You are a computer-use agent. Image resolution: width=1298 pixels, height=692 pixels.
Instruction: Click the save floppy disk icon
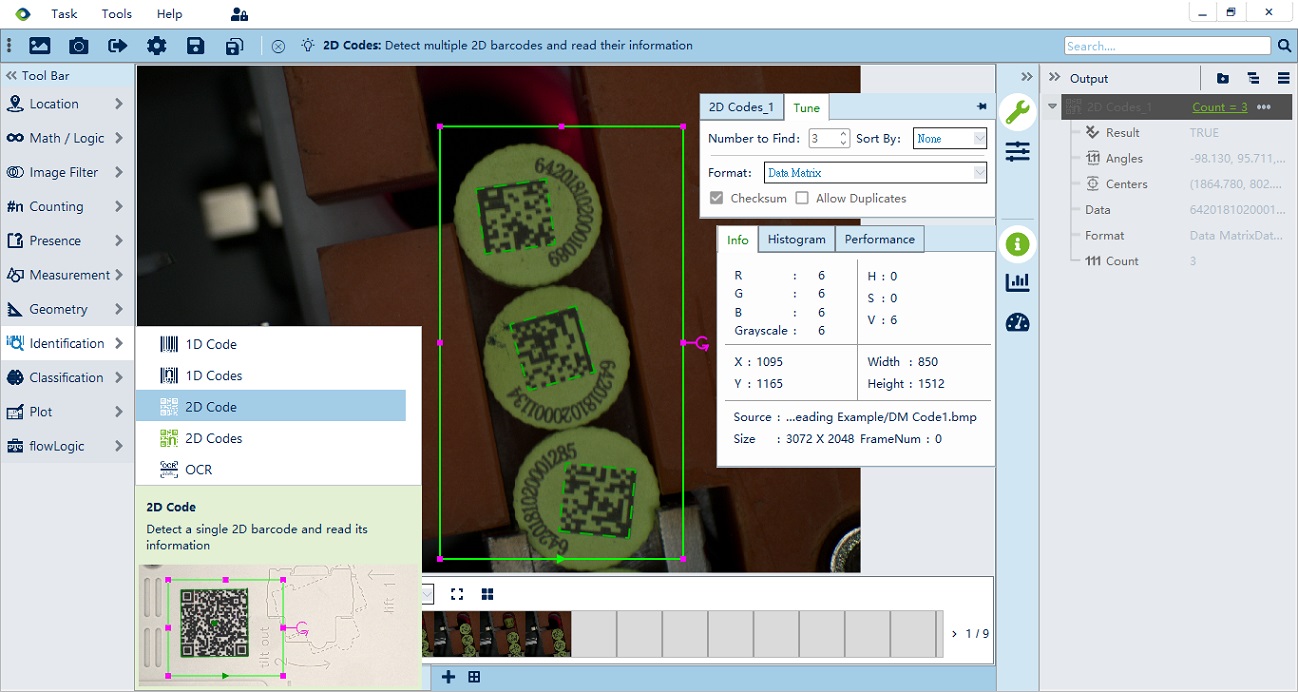pos(196,45)
